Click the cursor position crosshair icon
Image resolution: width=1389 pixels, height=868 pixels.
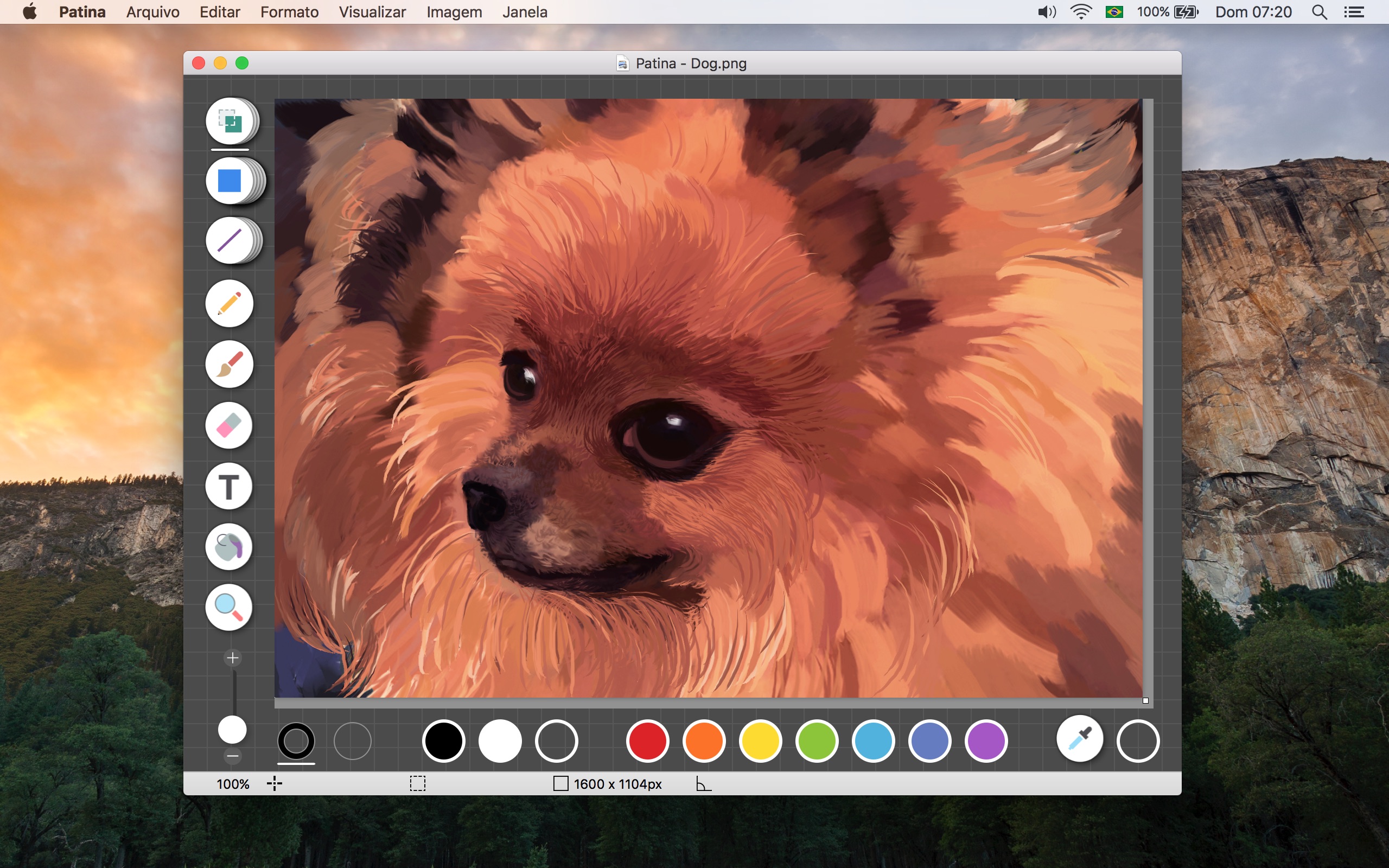coord(275,783)
